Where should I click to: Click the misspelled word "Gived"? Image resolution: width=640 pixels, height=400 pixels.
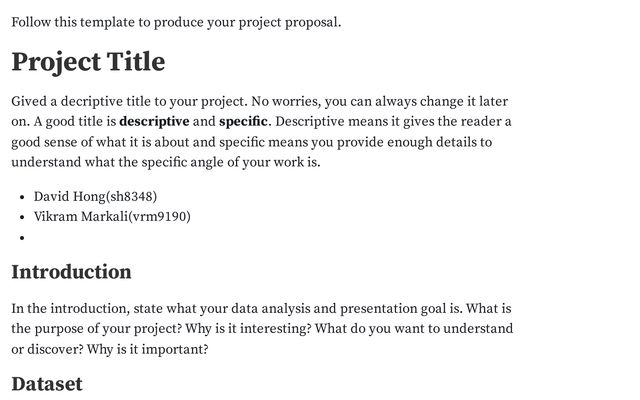point(31,102)
